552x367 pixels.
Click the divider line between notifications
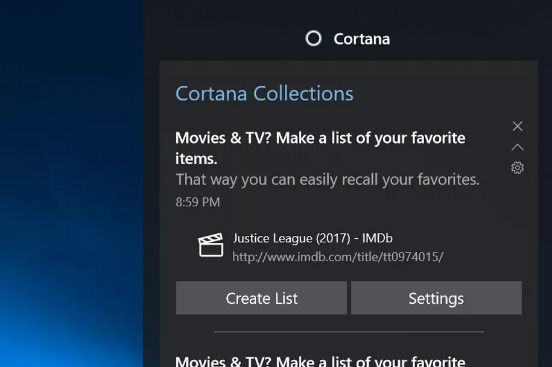point(349,332)
